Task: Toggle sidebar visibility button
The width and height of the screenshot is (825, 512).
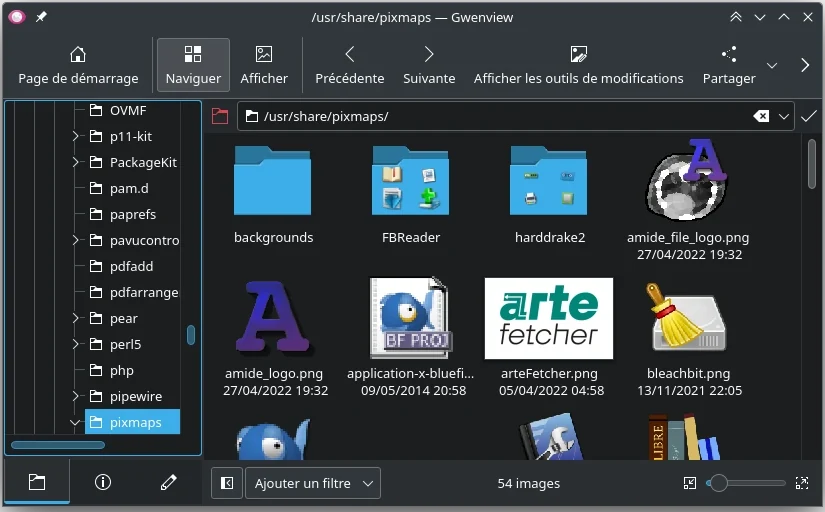Action: [227, 483]
